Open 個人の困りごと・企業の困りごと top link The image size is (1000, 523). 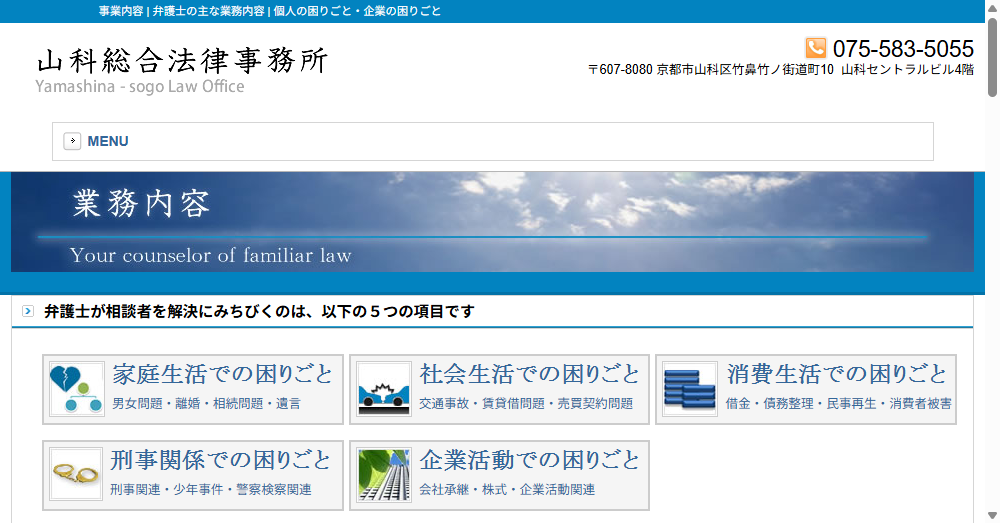click(x=357, y=11)
